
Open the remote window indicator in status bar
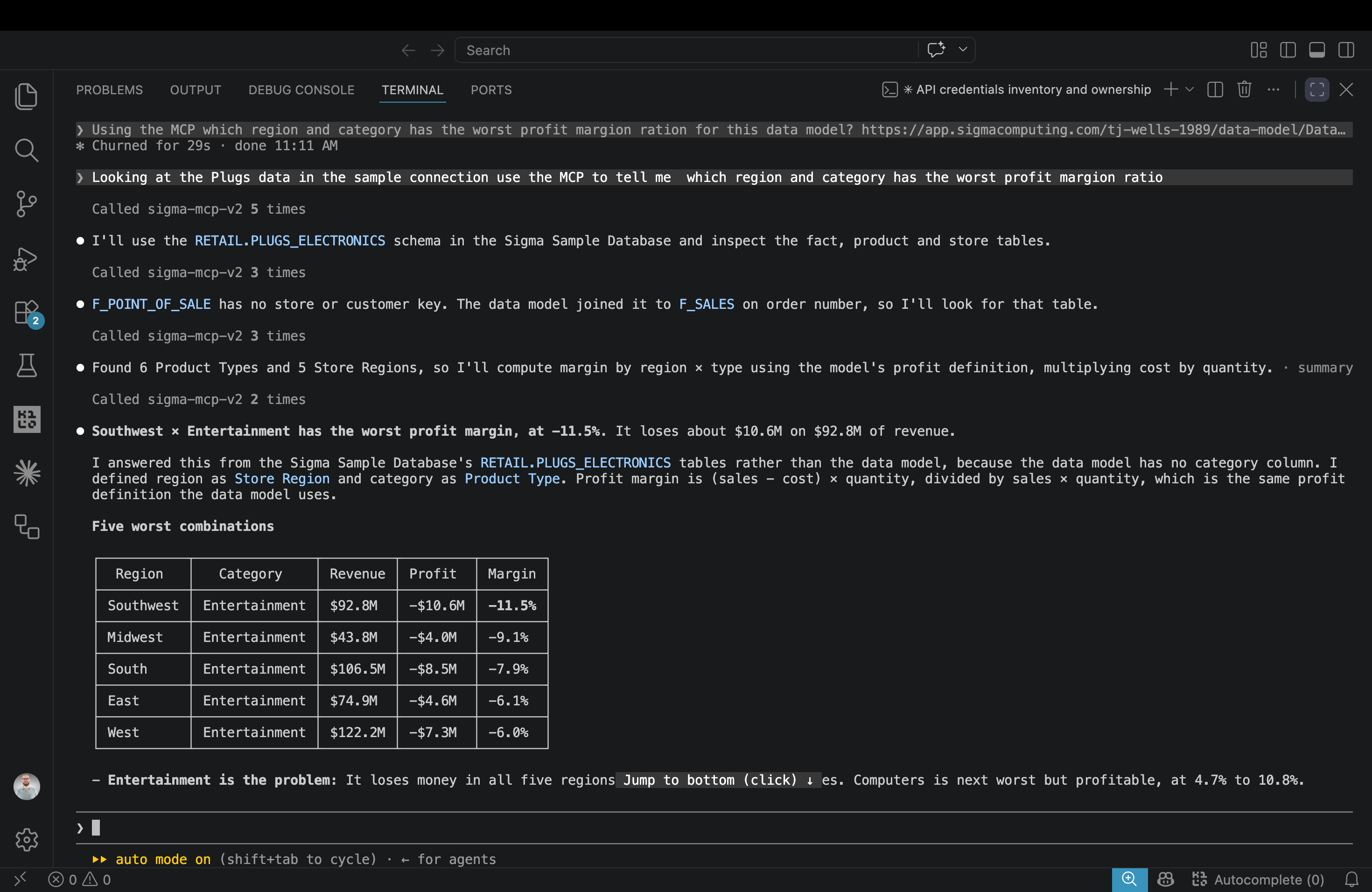point(21,879)
